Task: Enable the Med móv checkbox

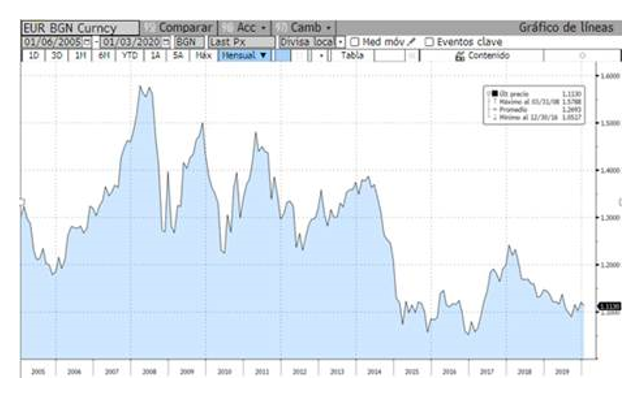Action: coord(355,42)
